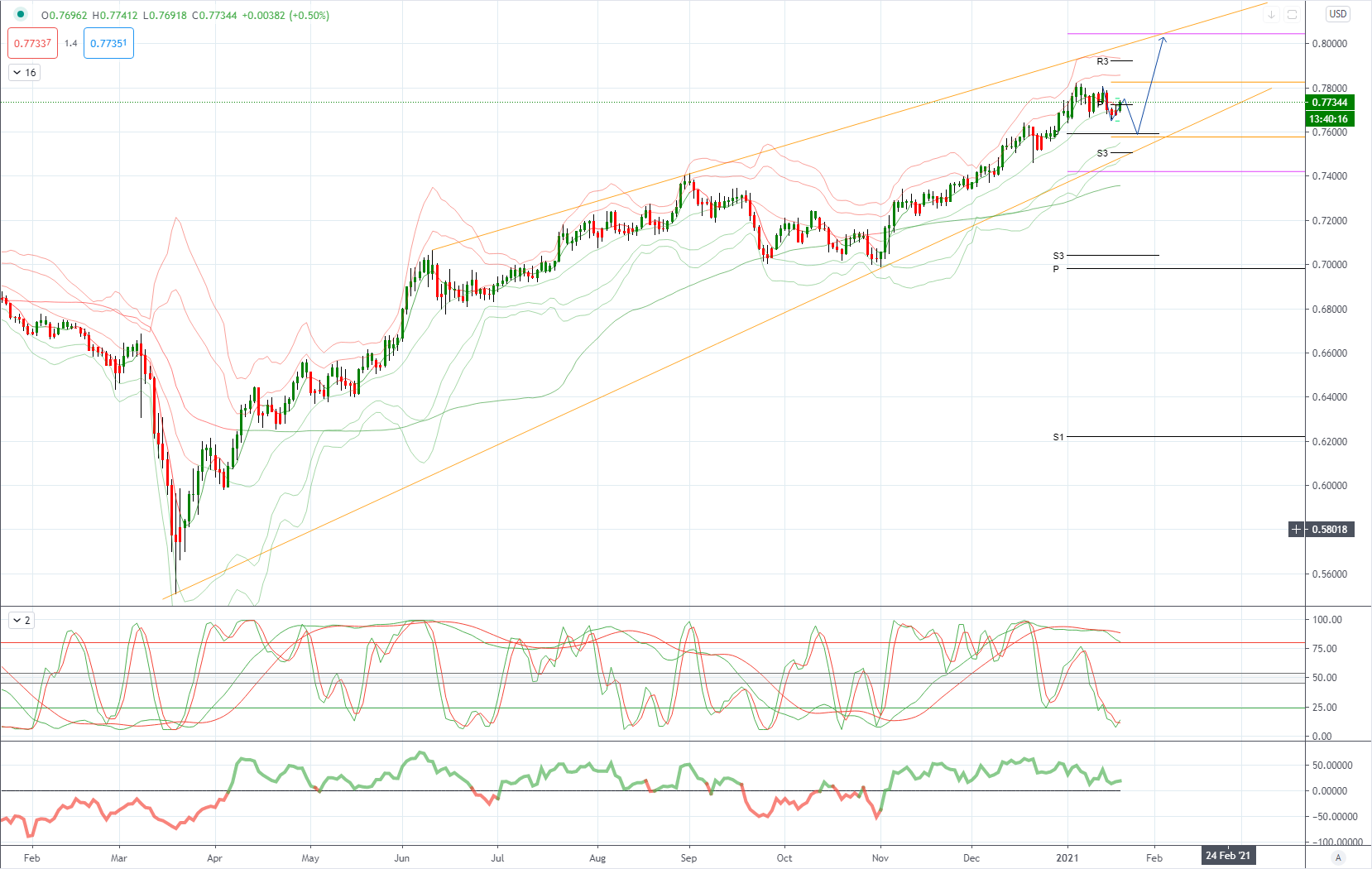Viewport: 1372px width, 869px height.
Task: Click the green symbol status dot
Action: pos(21,14)
